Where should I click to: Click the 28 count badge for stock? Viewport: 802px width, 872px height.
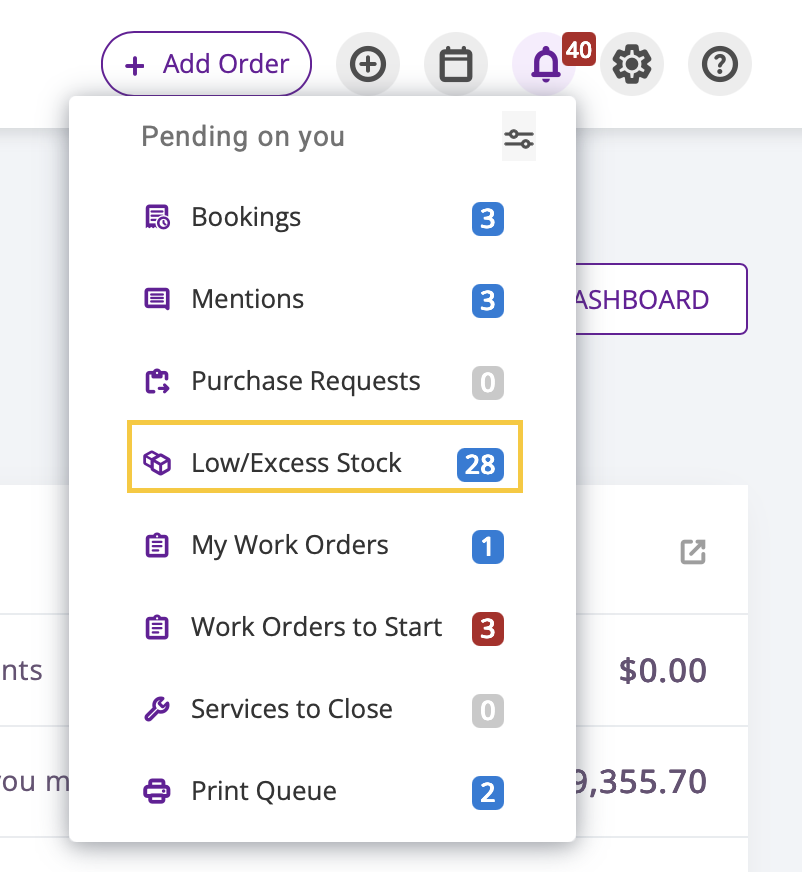(481, 464)
